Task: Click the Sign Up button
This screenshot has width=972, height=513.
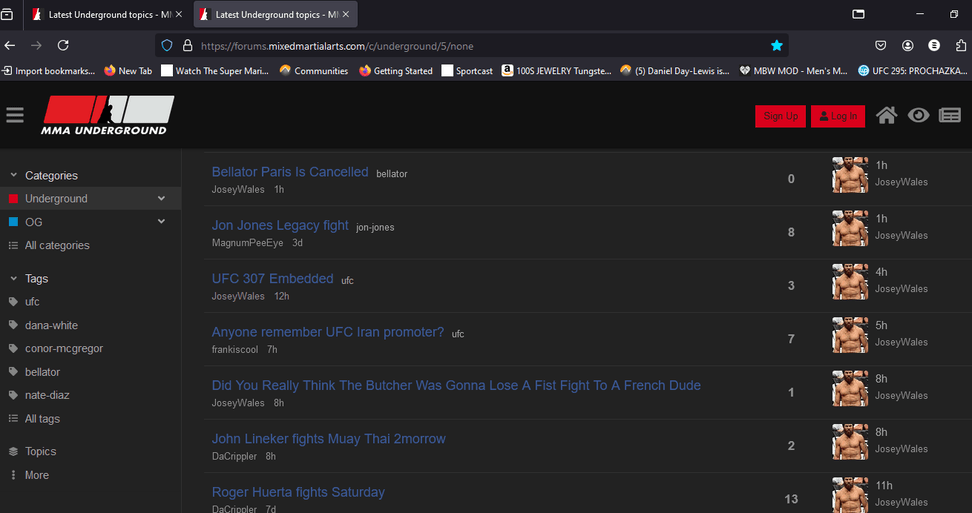Action: point(780,116)
